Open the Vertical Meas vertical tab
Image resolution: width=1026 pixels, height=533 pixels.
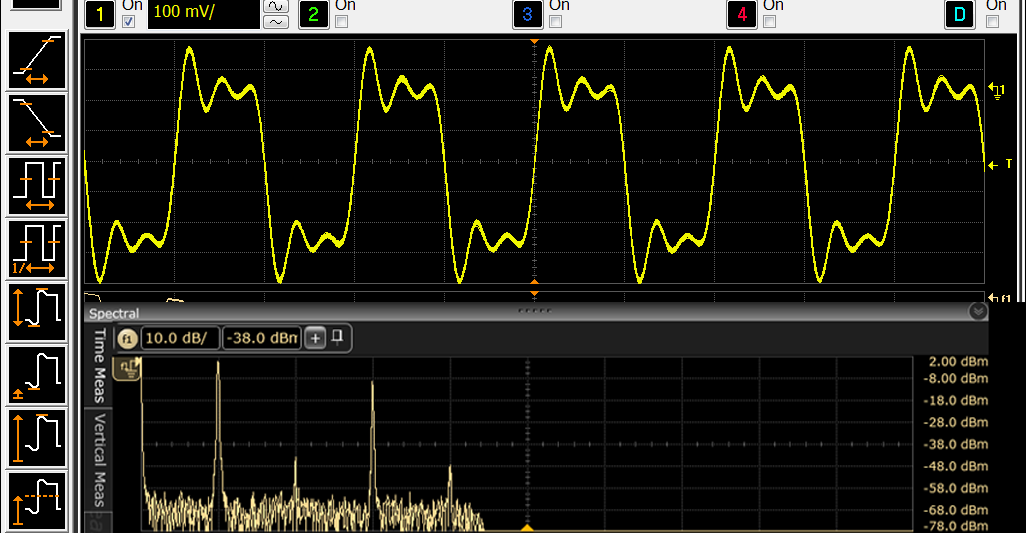click(99, 460)
